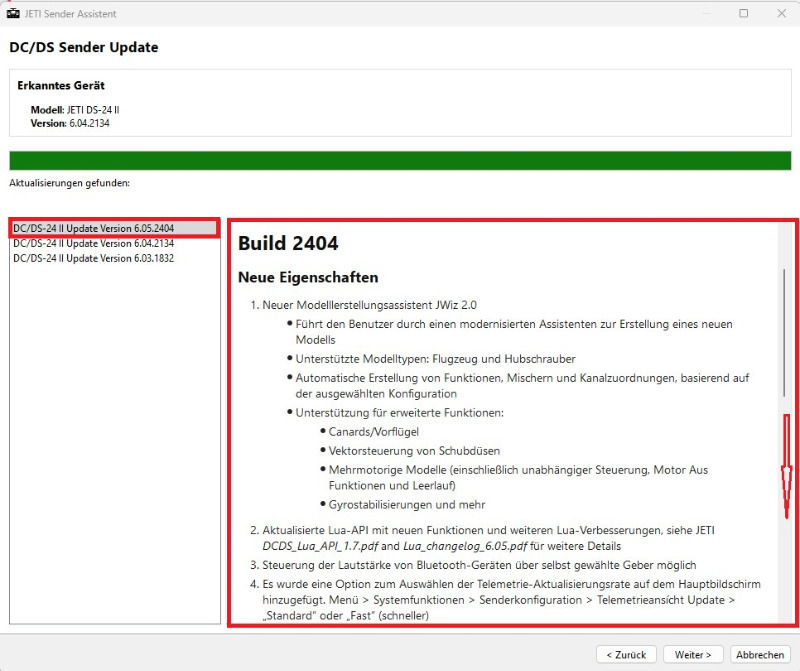This screenshot has width=800, height=671.
Task: Click the bullet 'Unterstützte Modelltypen: Flugzeug und Hubschrauber'
Action: pos(435,359)
